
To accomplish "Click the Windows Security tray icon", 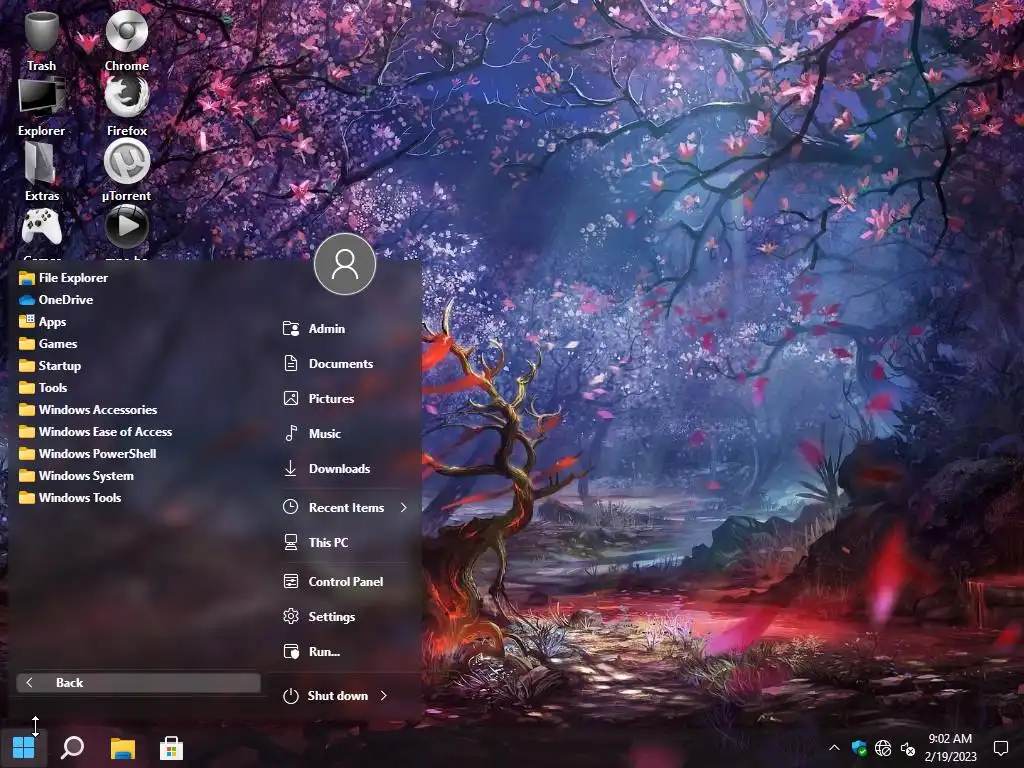I will pos(859,748).
